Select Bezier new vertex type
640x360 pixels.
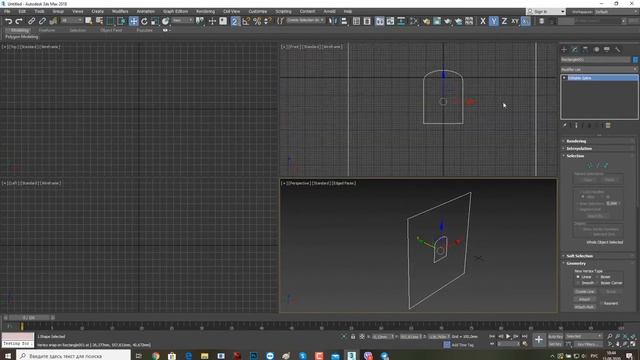[603, 277]
